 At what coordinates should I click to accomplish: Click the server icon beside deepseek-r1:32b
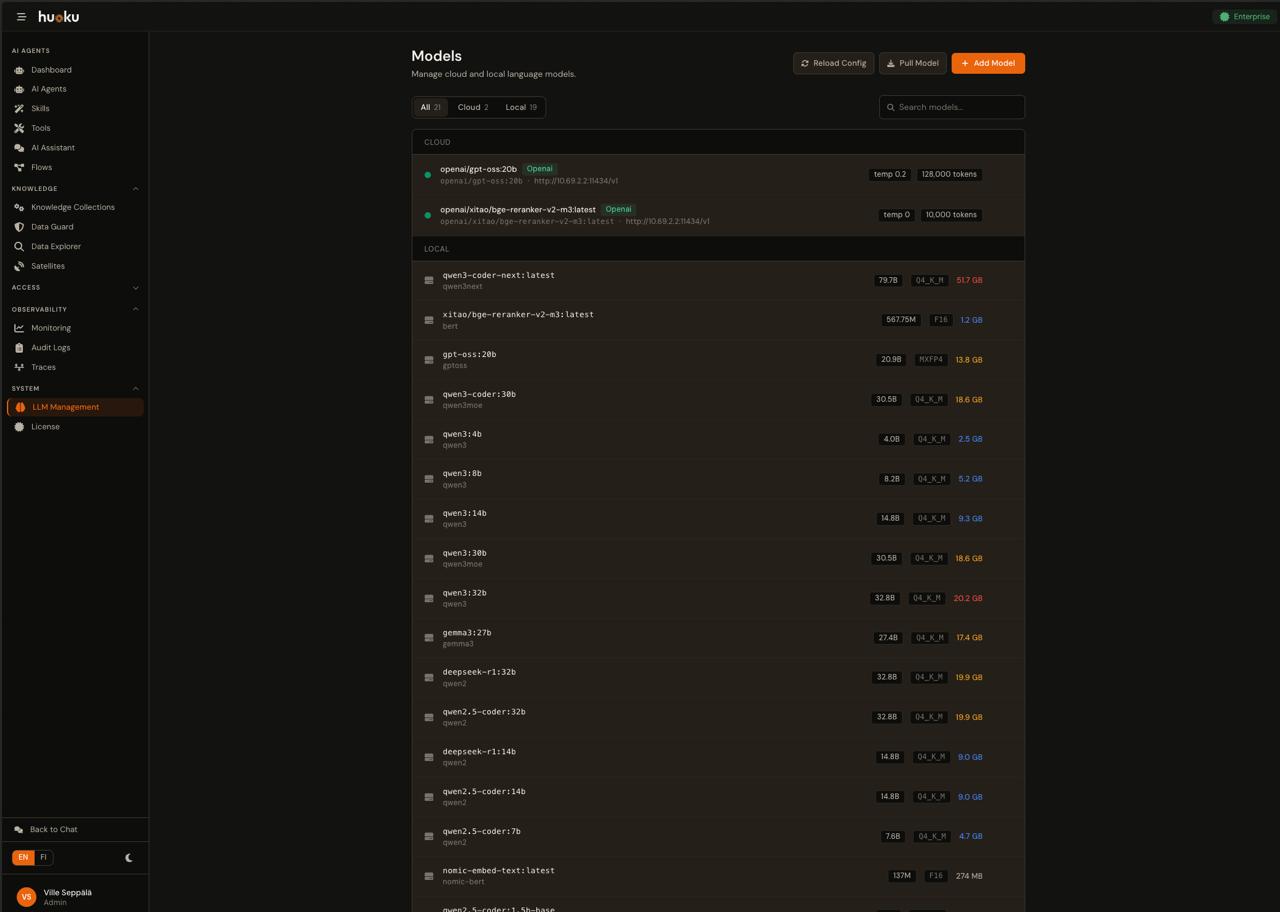coord(429,678)
